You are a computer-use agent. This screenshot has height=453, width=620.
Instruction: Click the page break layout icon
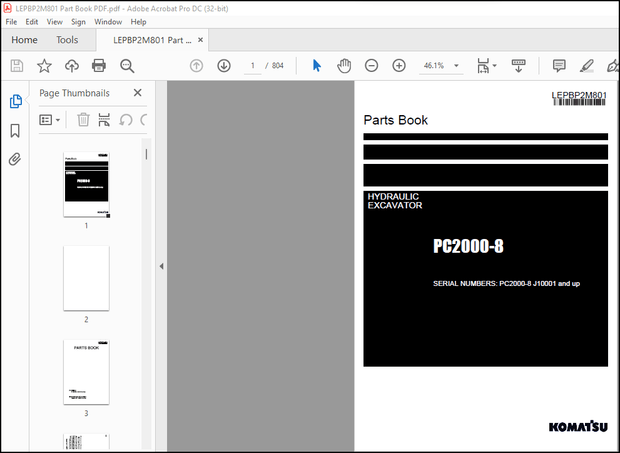point(104,119)
